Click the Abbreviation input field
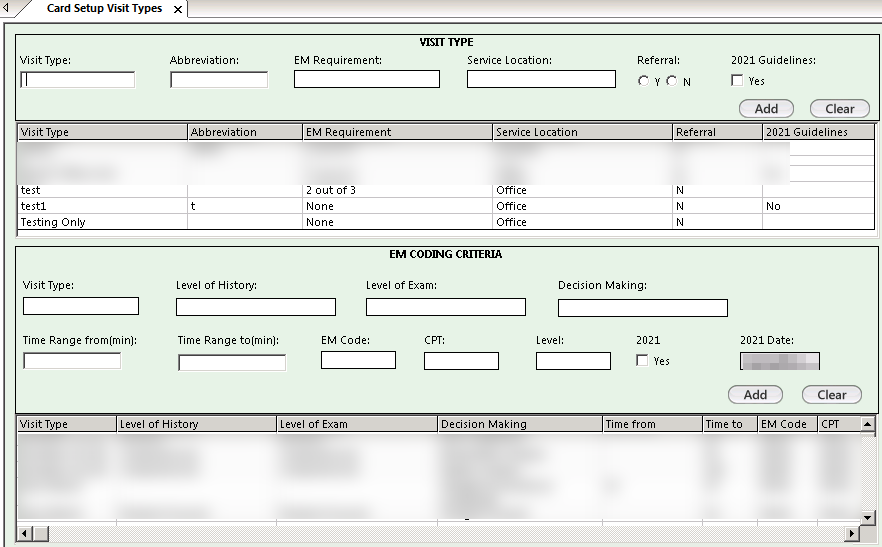Viewport: 882px width, 547px height. [219, 80]
